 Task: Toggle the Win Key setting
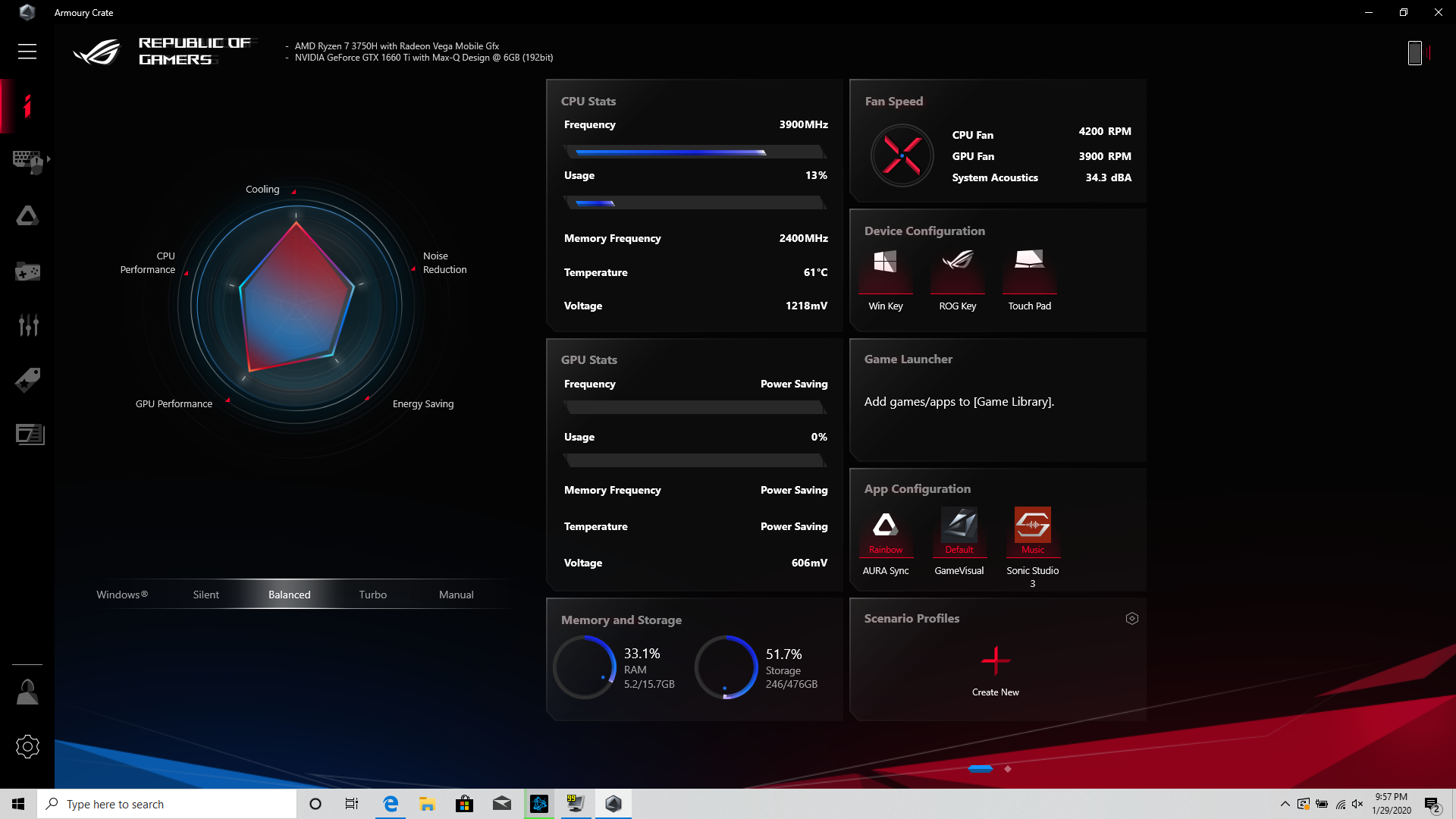(x=885, y=279)
